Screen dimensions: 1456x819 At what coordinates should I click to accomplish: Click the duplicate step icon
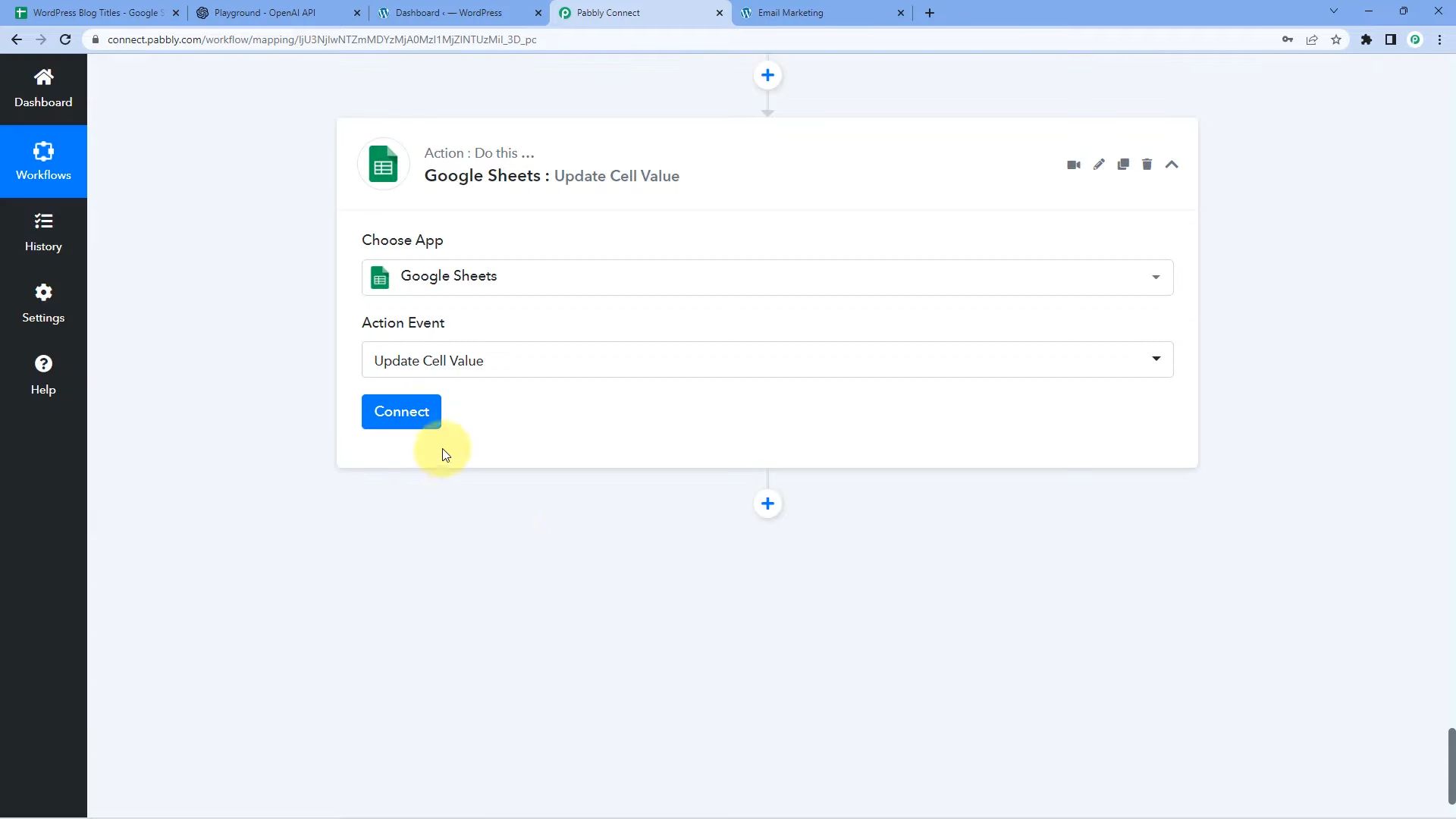[1123, 165]
